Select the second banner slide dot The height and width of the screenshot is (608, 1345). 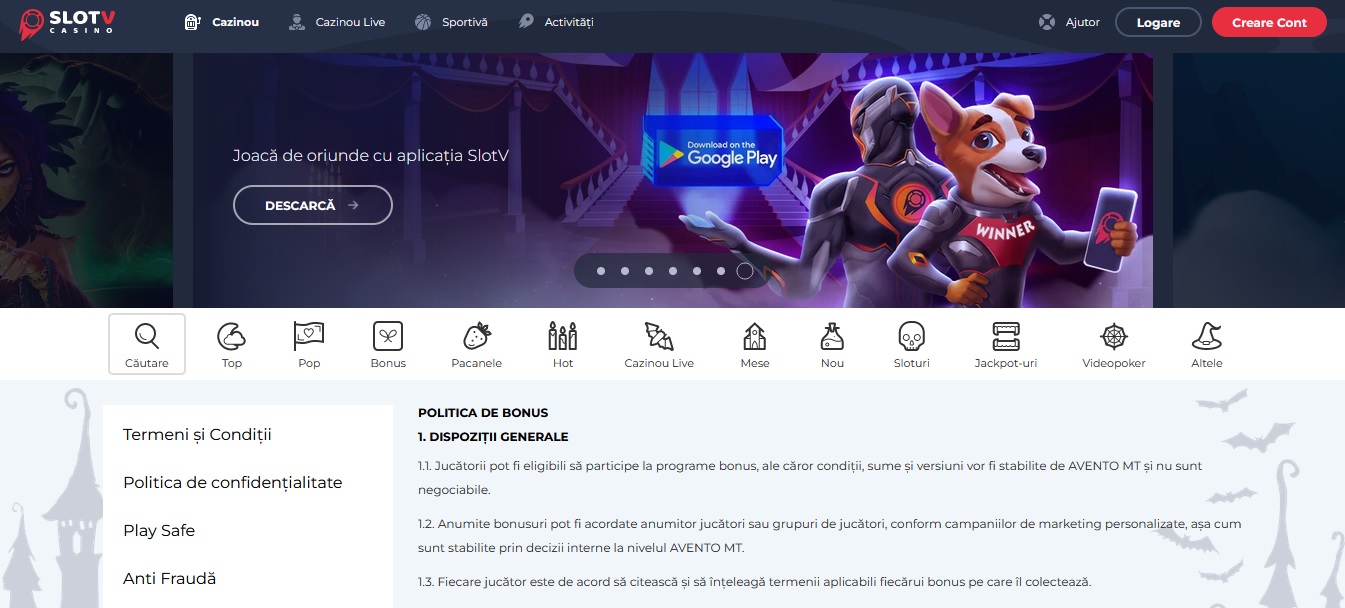click(625, 271)
